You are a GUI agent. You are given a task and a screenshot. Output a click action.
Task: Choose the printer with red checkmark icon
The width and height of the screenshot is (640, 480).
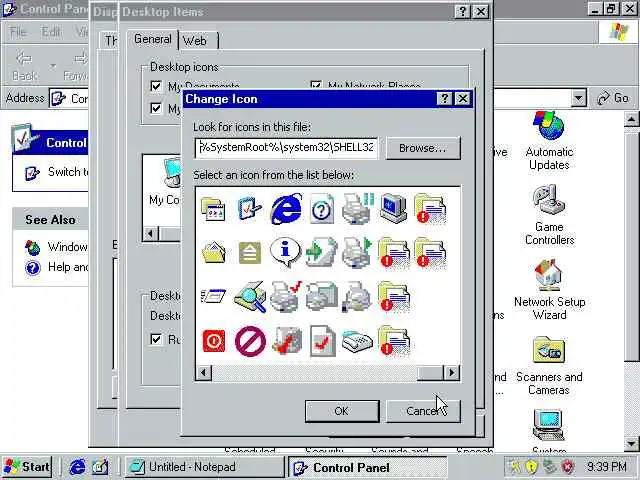click(x=286, y=297)
